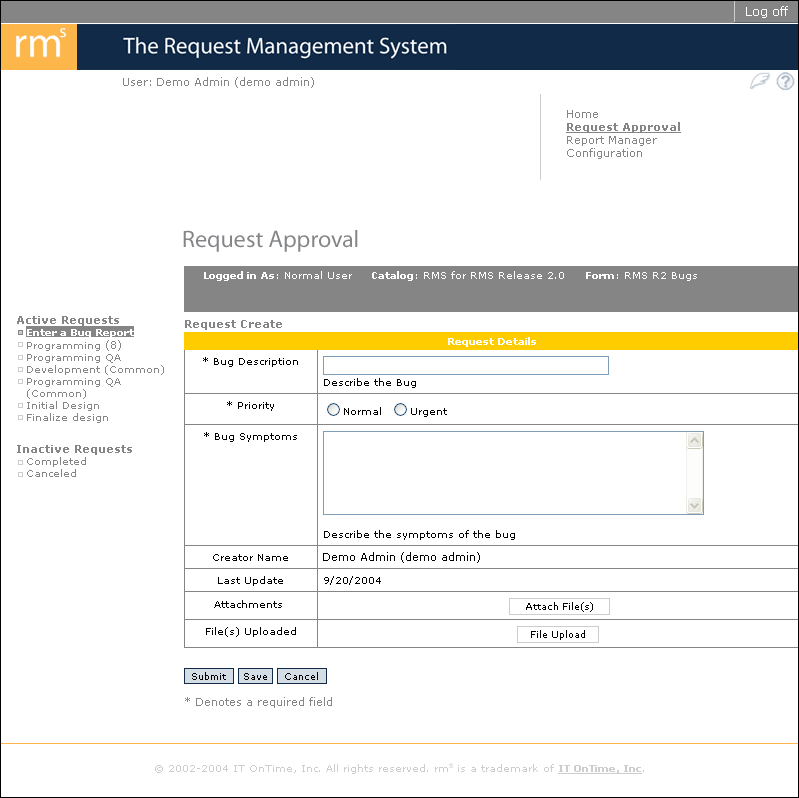Open Development (Common) requests

click(x=95, y=369)
